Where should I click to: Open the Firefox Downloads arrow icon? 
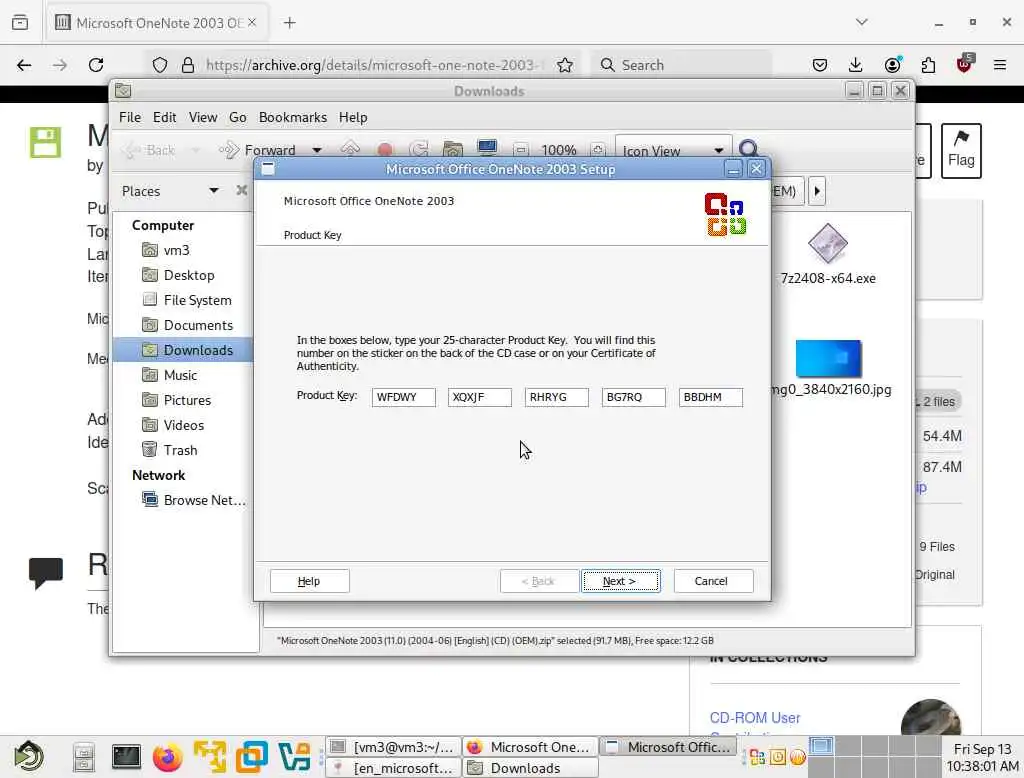pyautogui.click(x=856, y=65)
